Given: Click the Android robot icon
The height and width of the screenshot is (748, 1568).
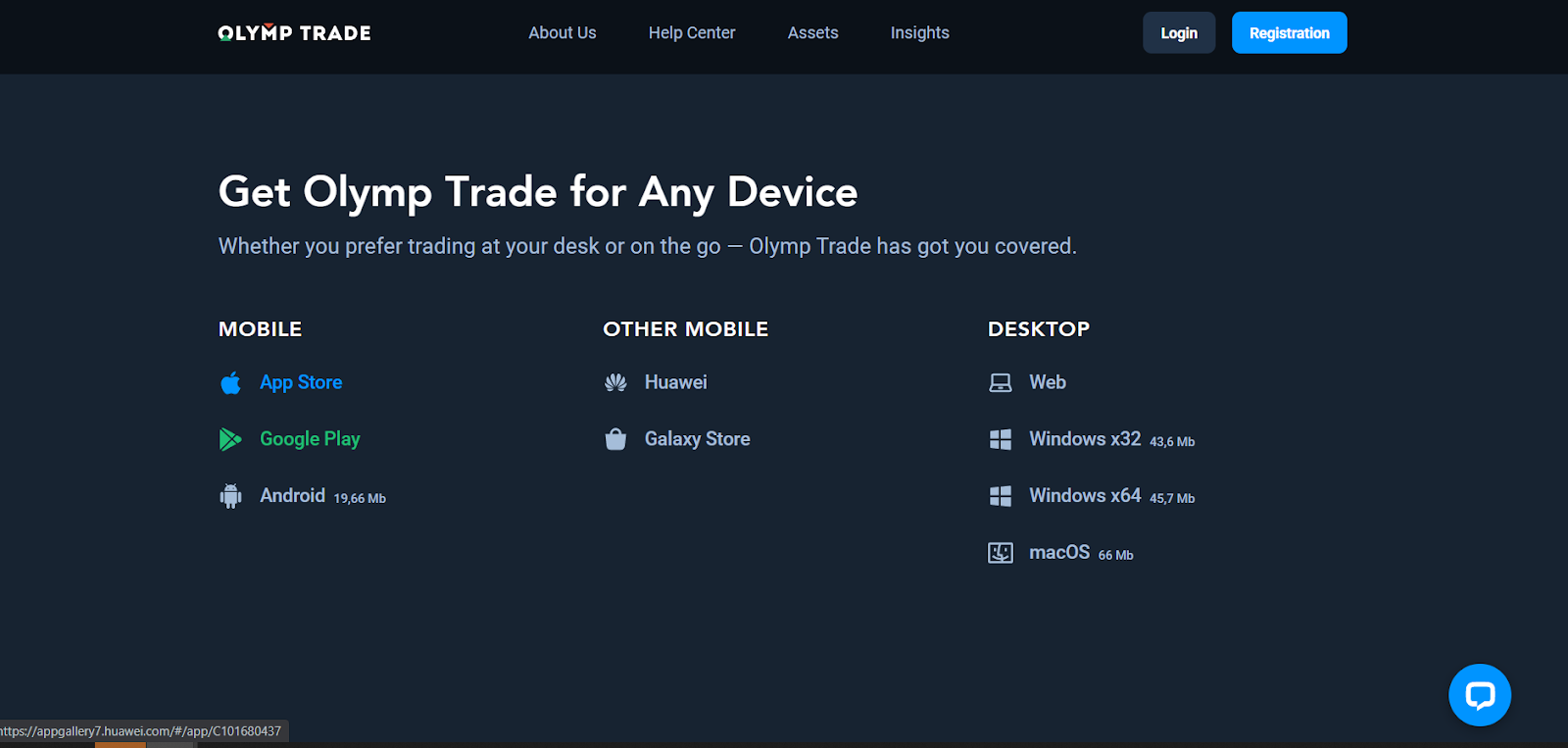Looking at the screenshot, I should tap(230, 496).
